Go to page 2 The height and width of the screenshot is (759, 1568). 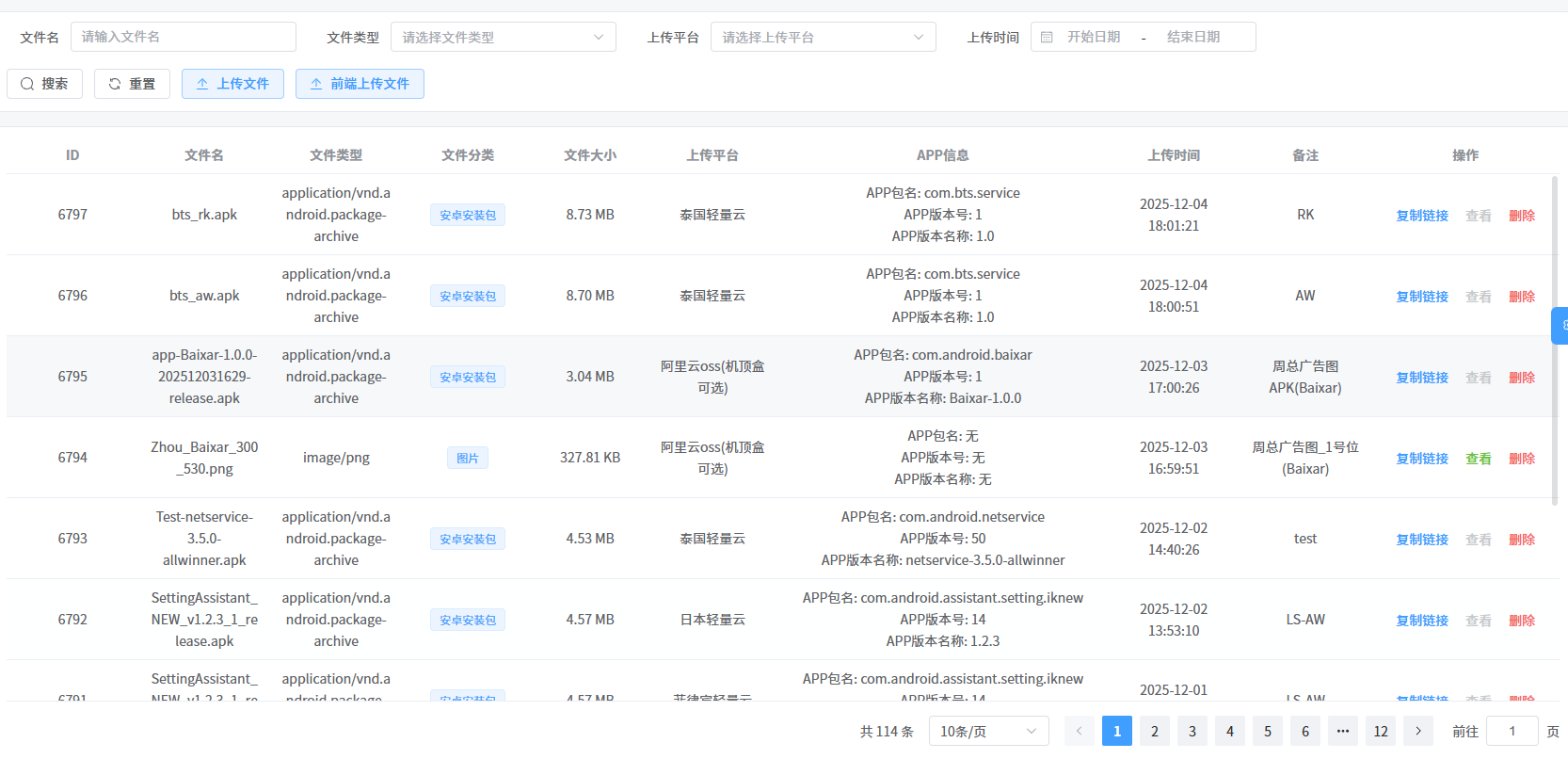coord(1155,731)
